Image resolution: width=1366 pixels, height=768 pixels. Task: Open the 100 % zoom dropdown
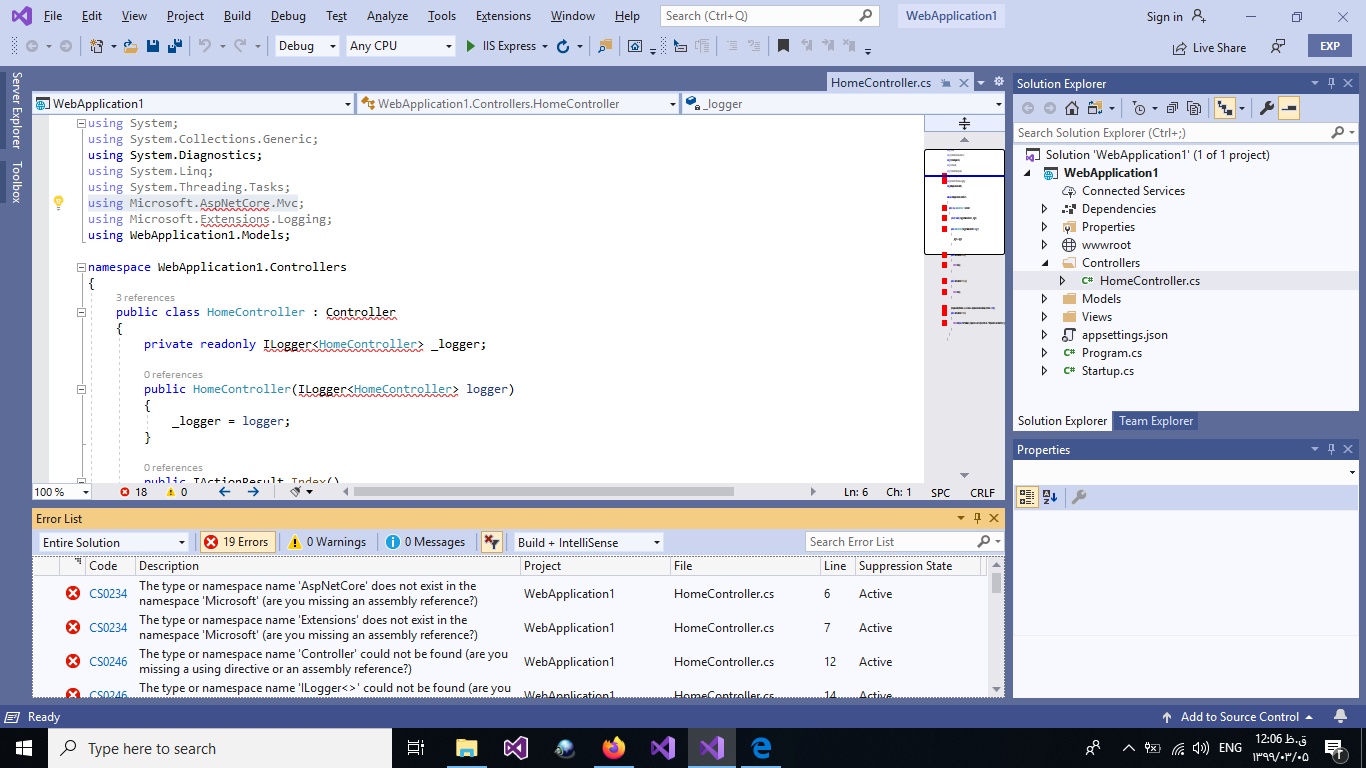click(x=62, y=492)
